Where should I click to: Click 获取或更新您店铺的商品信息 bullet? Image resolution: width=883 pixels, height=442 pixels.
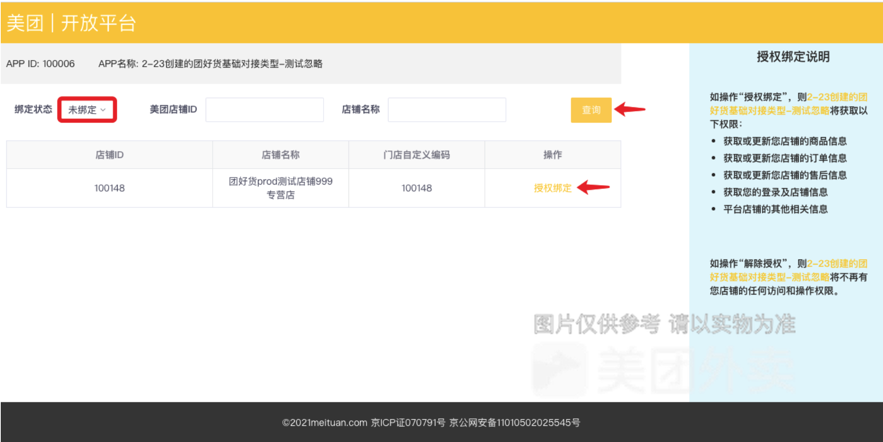click(785, 141)
